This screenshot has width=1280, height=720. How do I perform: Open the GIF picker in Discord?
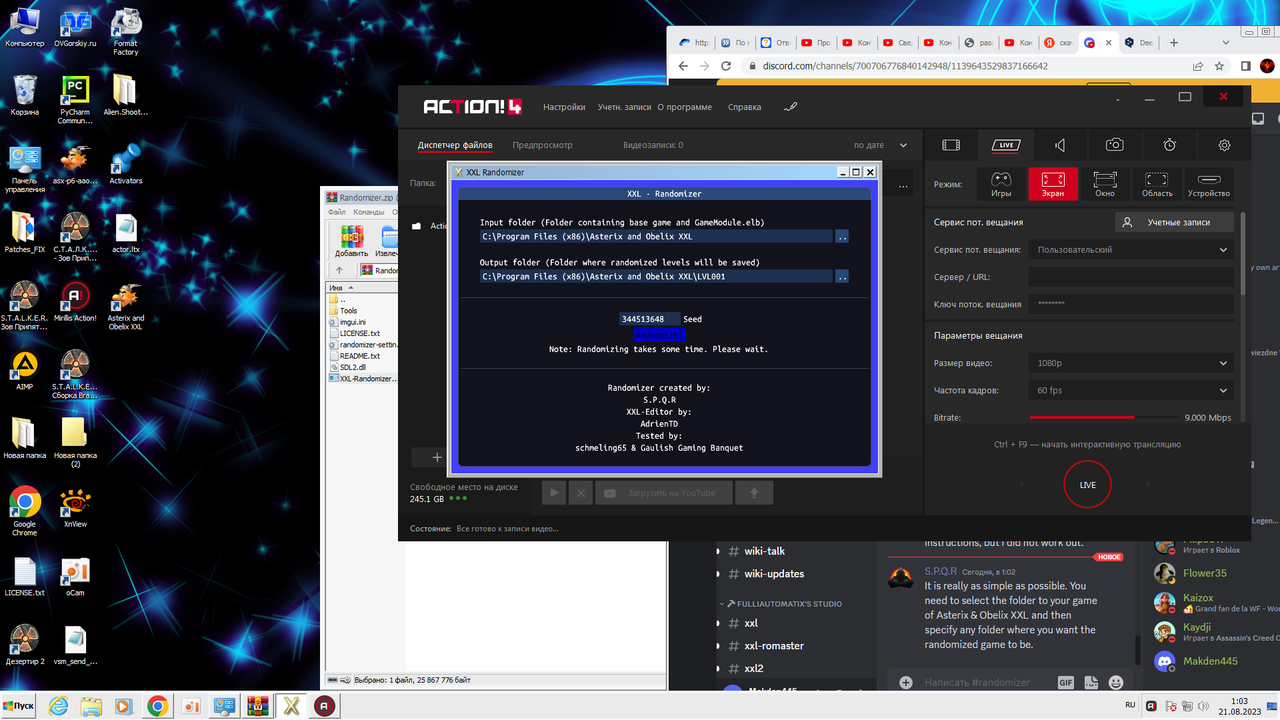pyautogui.click(x=1066, y=682)
